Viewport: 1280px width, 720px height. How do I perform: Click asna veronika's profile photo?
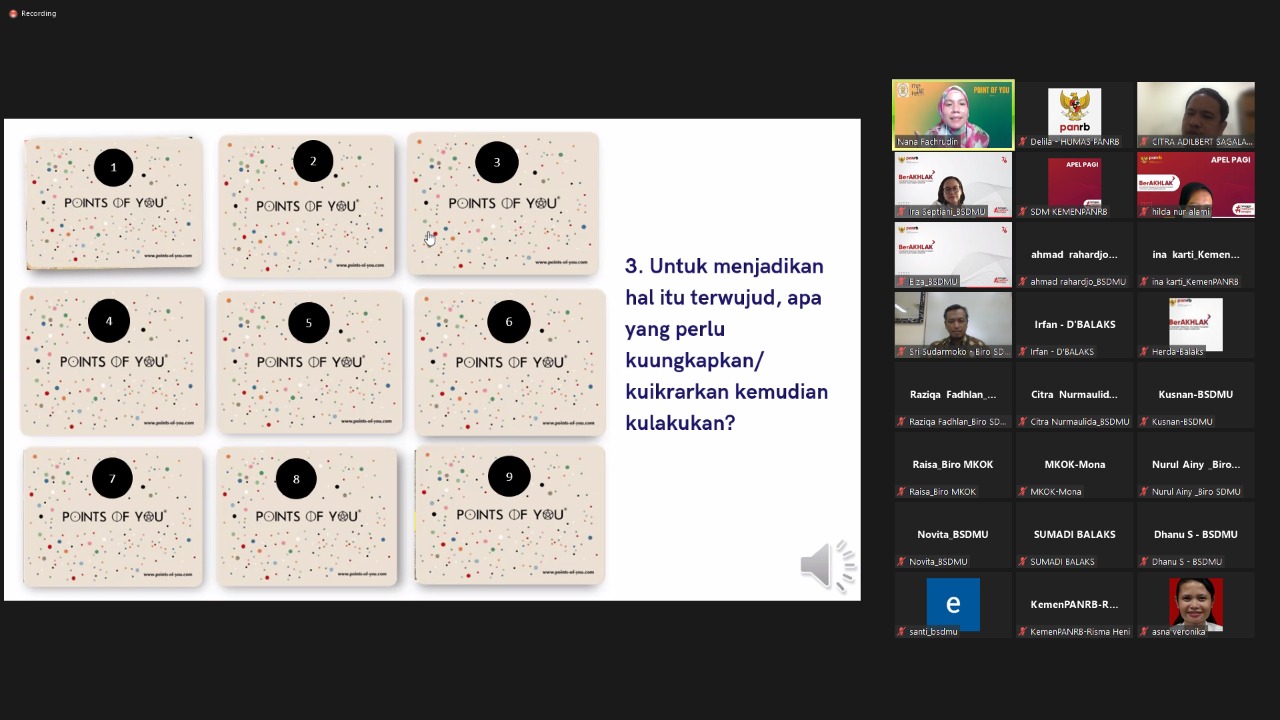[x=1195, y=604]
